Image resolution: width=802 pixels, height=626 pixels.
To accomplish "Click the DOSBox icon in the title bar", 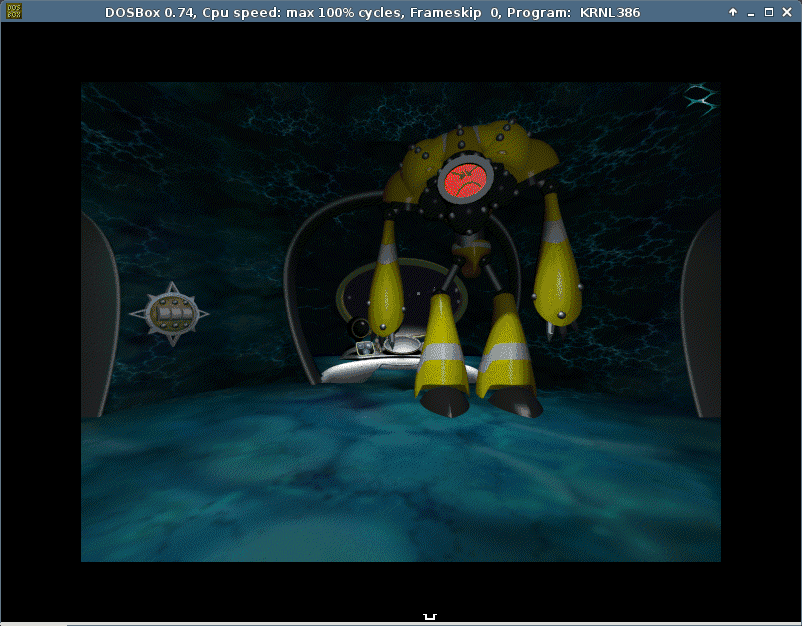I will click(x=14, y=11).
